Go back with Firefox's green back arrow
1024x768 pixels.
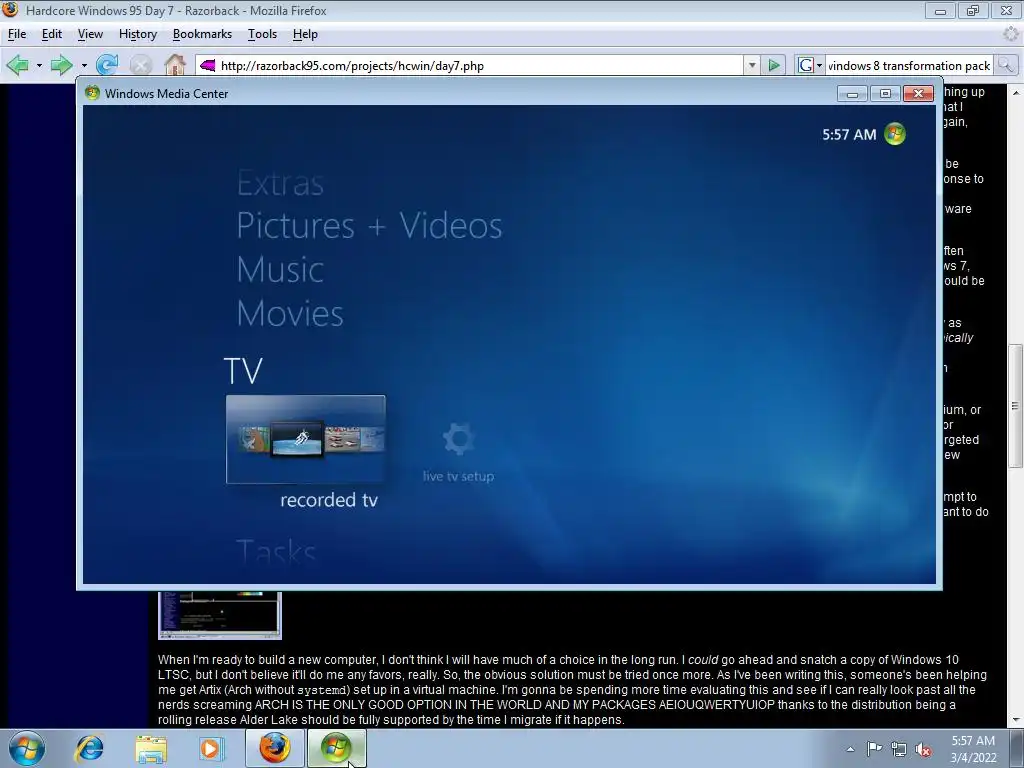point(18,65)
